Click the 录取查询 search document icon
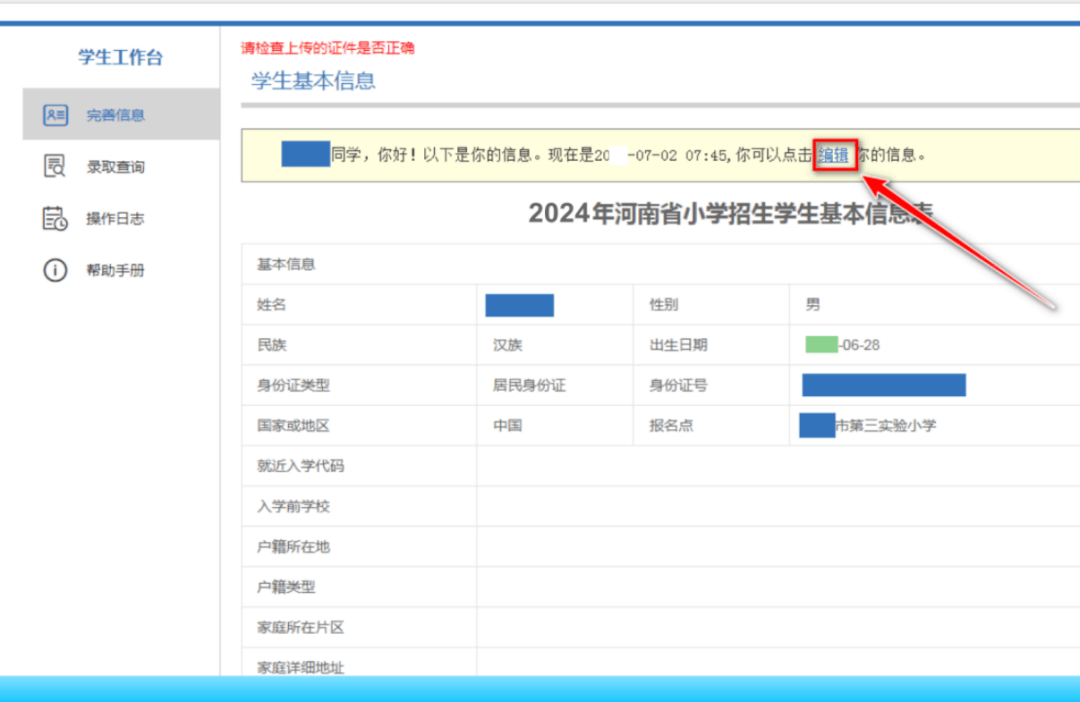Image resolution: width=1080 pixels, height=702 pixels. click(55, 167)
